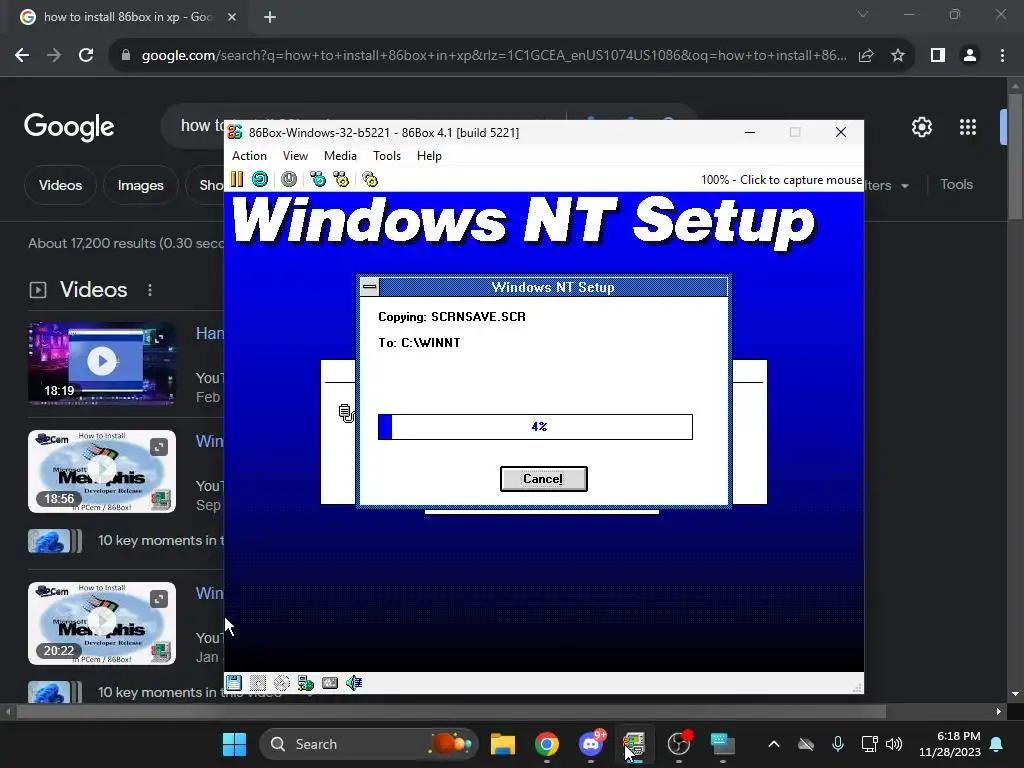
Task: Open the Chrome profile menu
Action: (x=970, y=56)
